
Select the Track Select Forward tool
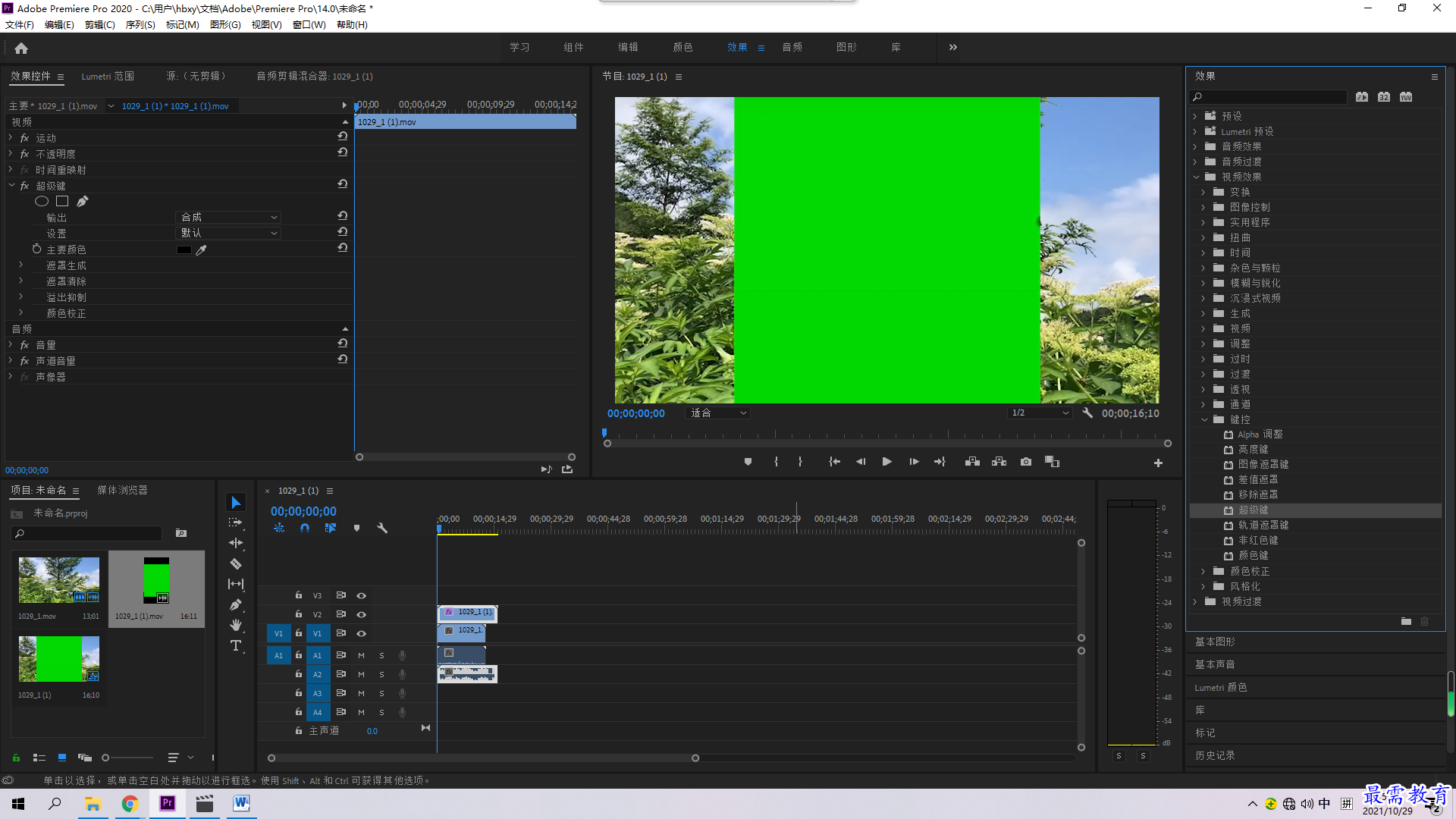coord(236,522)
